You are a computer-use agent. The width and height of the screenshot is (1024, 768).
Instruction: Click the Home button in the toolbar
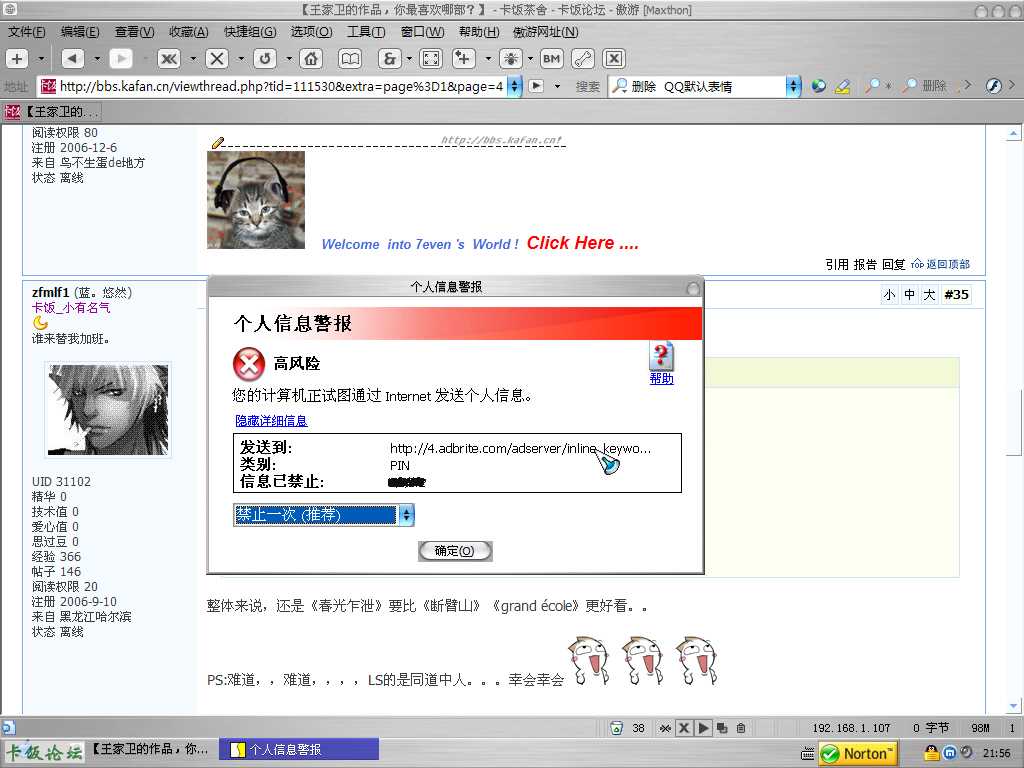311,58
